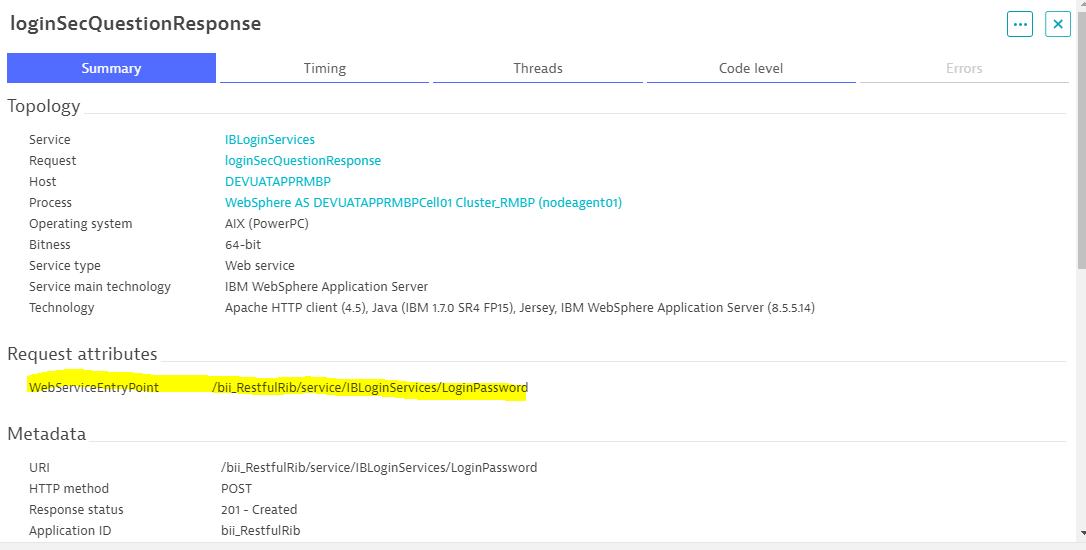Click the Operating system label
The height and width of the screenshot is (550, 1086).
(80, 224)
